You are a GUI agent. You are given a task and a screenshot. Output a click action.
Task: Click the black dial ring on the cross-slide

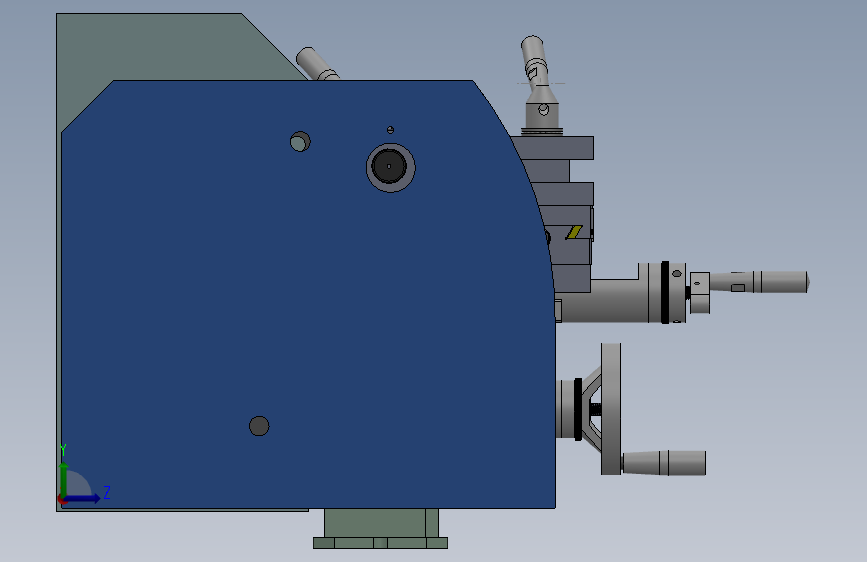click(x=665, y=292)
